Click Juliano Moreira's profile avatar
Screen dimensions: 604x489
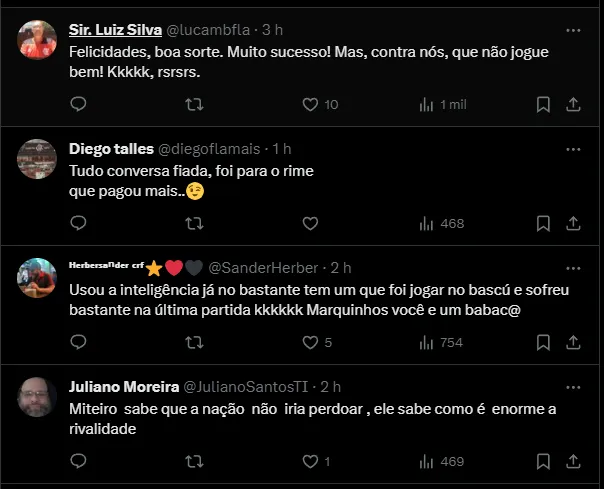pos(38,396)
